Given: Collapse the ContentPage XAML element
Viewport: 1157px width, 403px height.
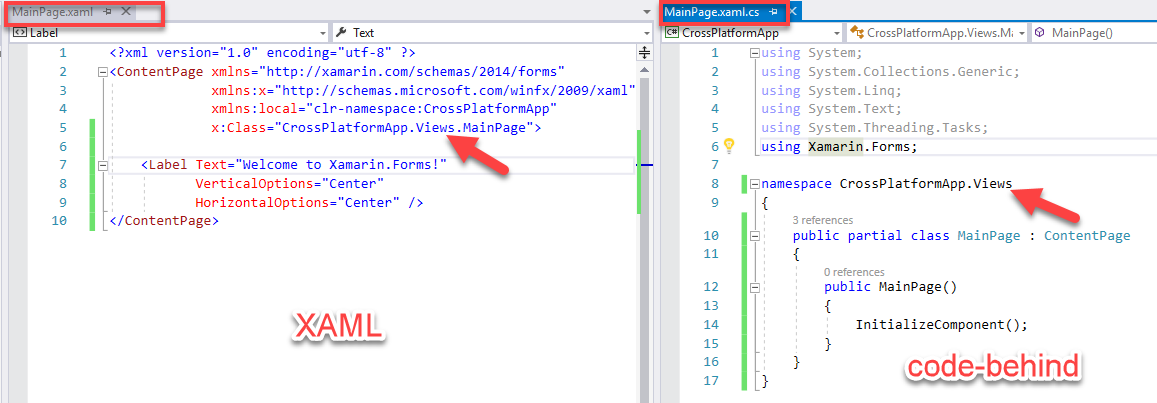Looking at the screenshot, I should coord(103,72).
